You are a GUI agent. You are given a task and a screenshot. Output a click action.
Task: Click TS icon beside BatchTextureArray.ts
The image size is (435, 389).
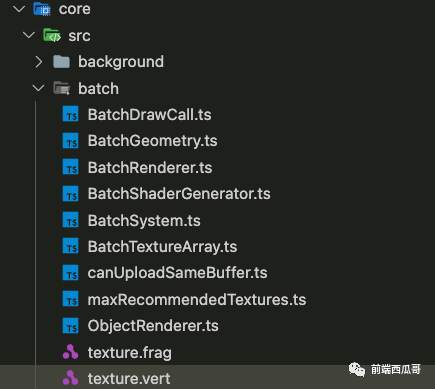[x=71, y=246]
